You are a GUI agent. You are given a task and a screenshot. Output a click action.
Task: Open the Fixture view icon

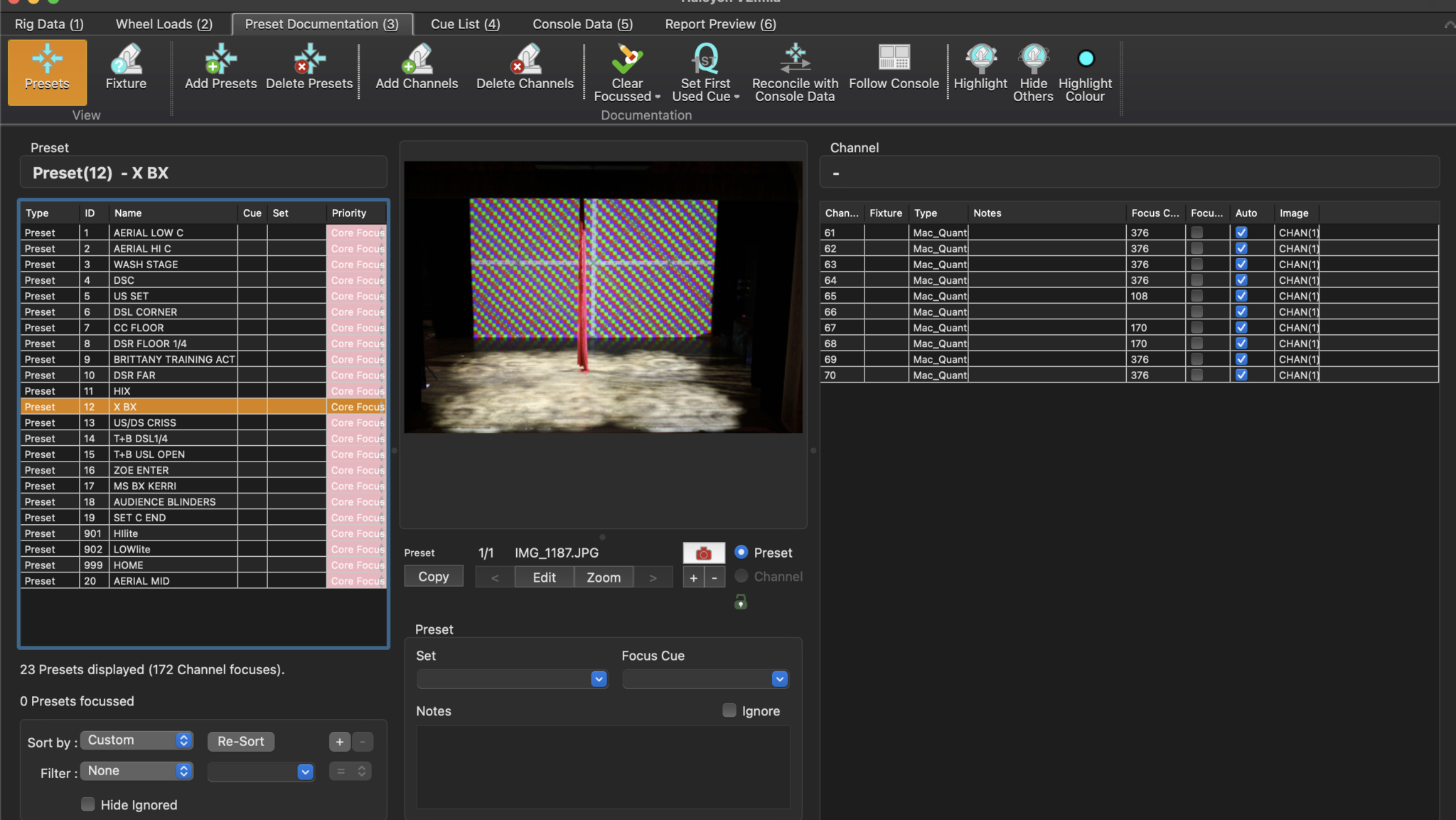(x=126, y=59)
